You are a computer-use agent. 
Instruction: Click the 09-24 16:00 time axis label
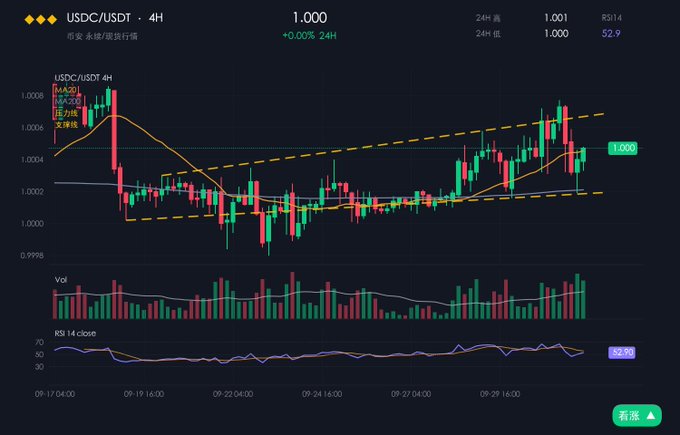pyautogui.click(x=322, y=394)
